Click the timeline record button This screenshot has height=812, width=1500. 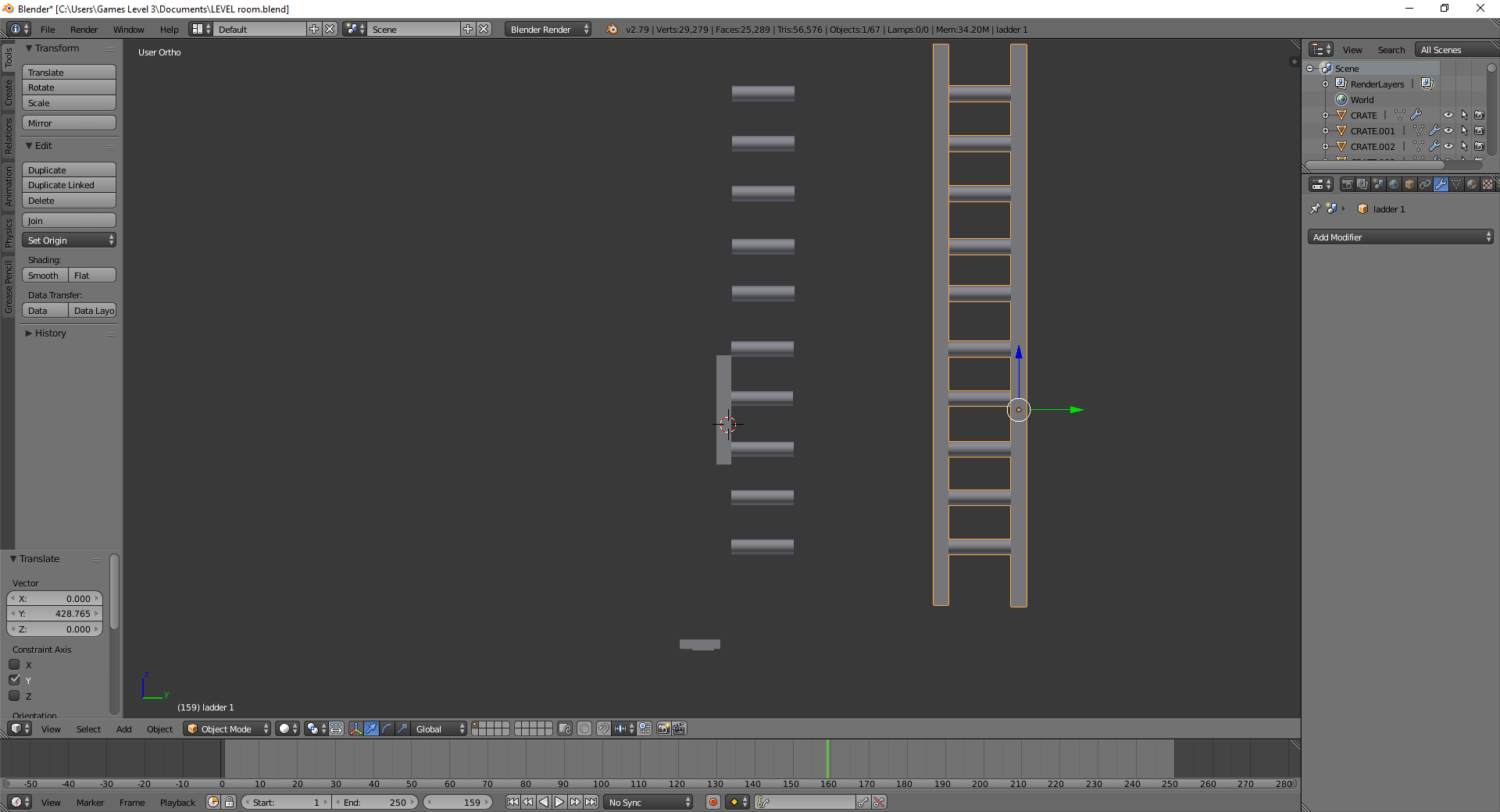coord(712,802)
